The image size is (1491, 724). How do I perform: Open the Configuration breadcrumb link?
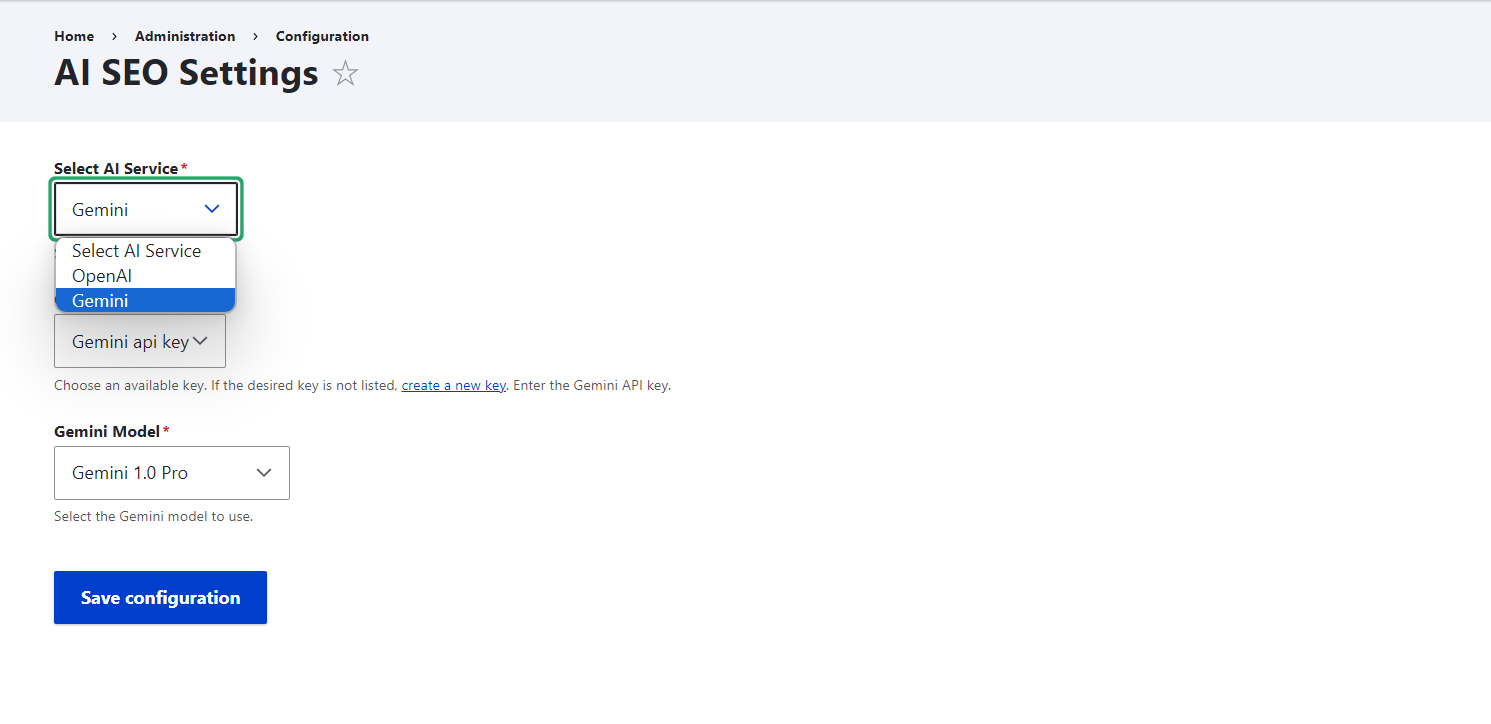pyautogui.click(x=322, y=36)
